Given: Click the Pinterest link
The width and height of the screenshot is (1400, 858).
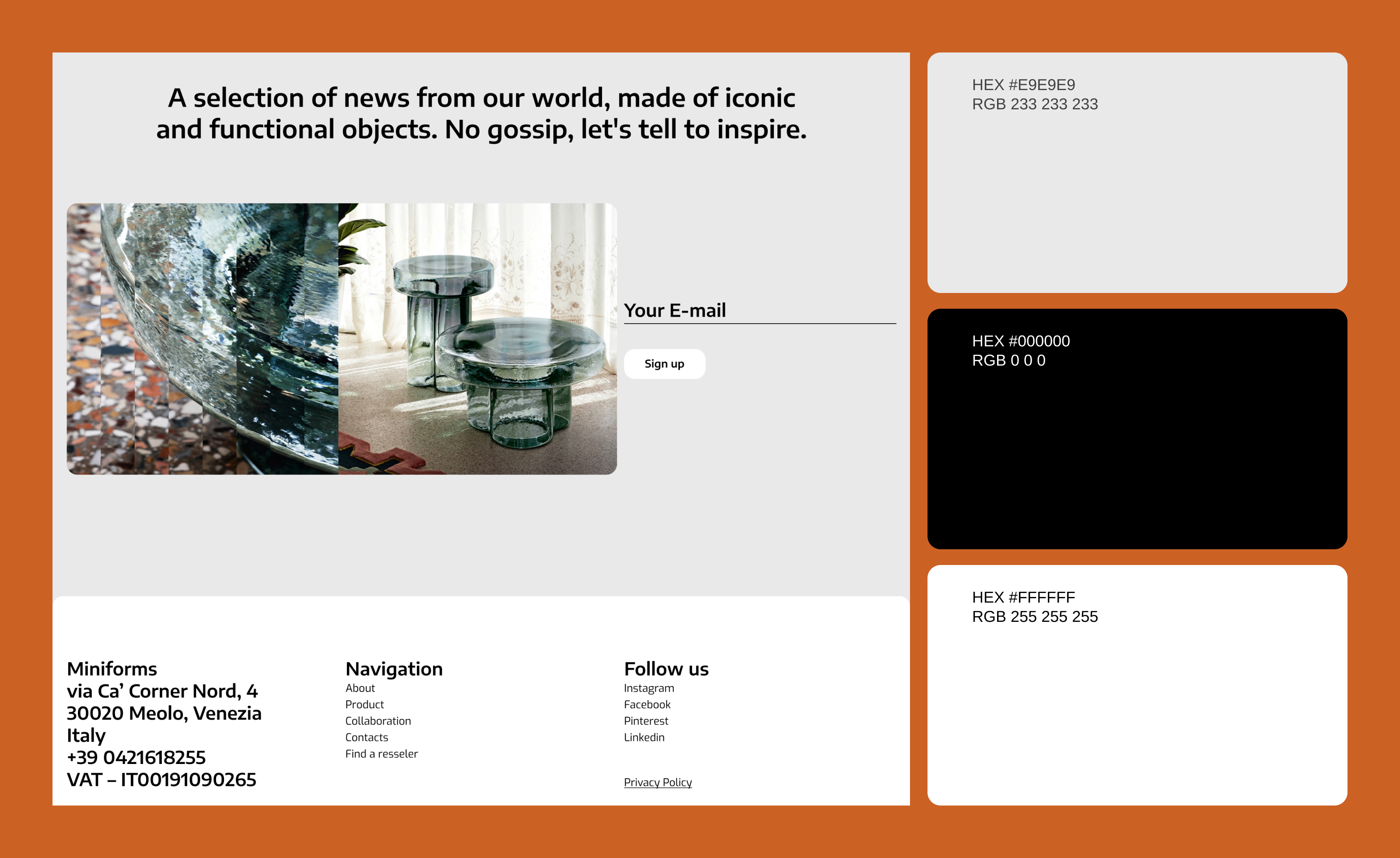Looking at the screenshot, I should coord(646,721).
